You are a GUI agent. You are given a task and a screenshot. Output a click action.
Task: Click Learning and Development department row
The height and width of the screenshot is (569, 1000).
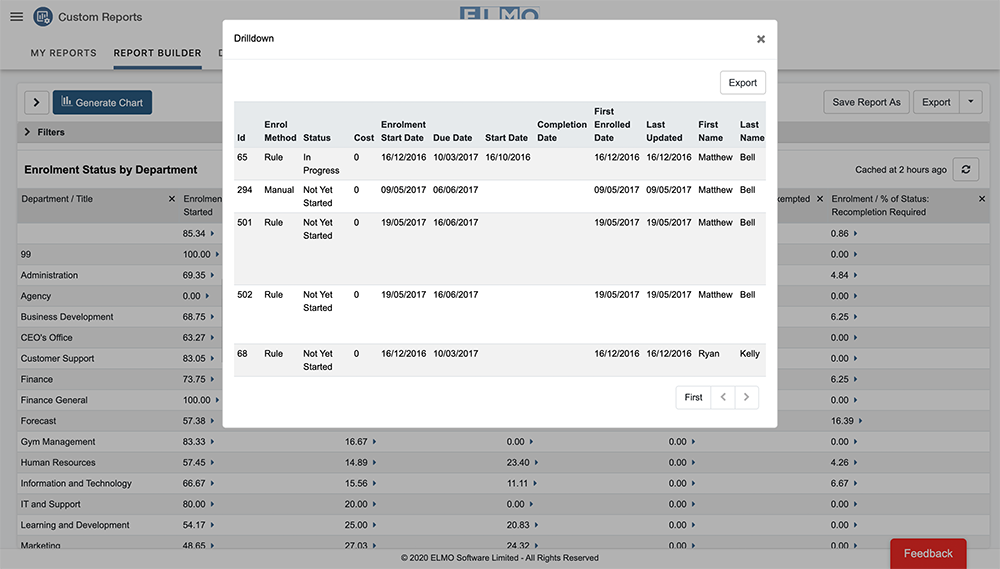pyautogui.click(x=75, y=525)
